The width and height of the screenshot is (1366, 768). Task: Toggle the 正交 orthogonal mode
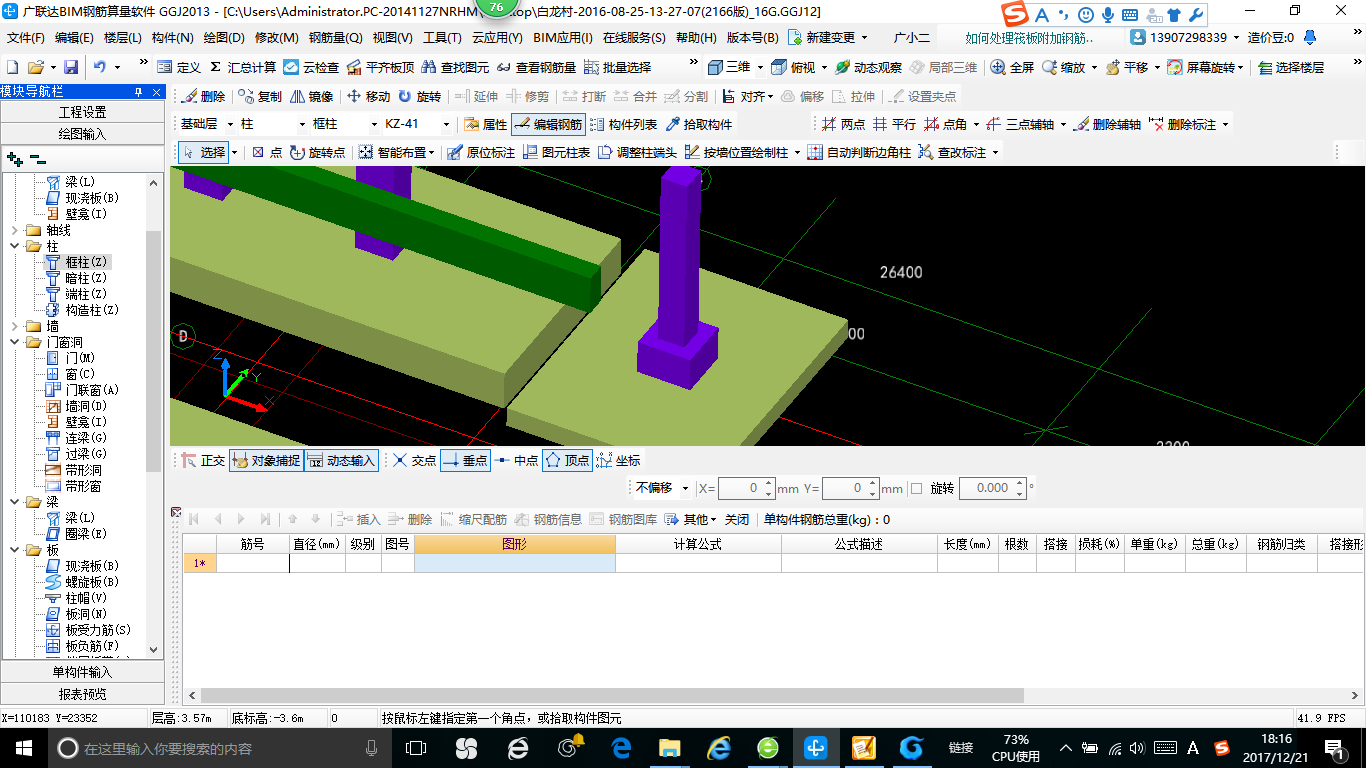204,460
